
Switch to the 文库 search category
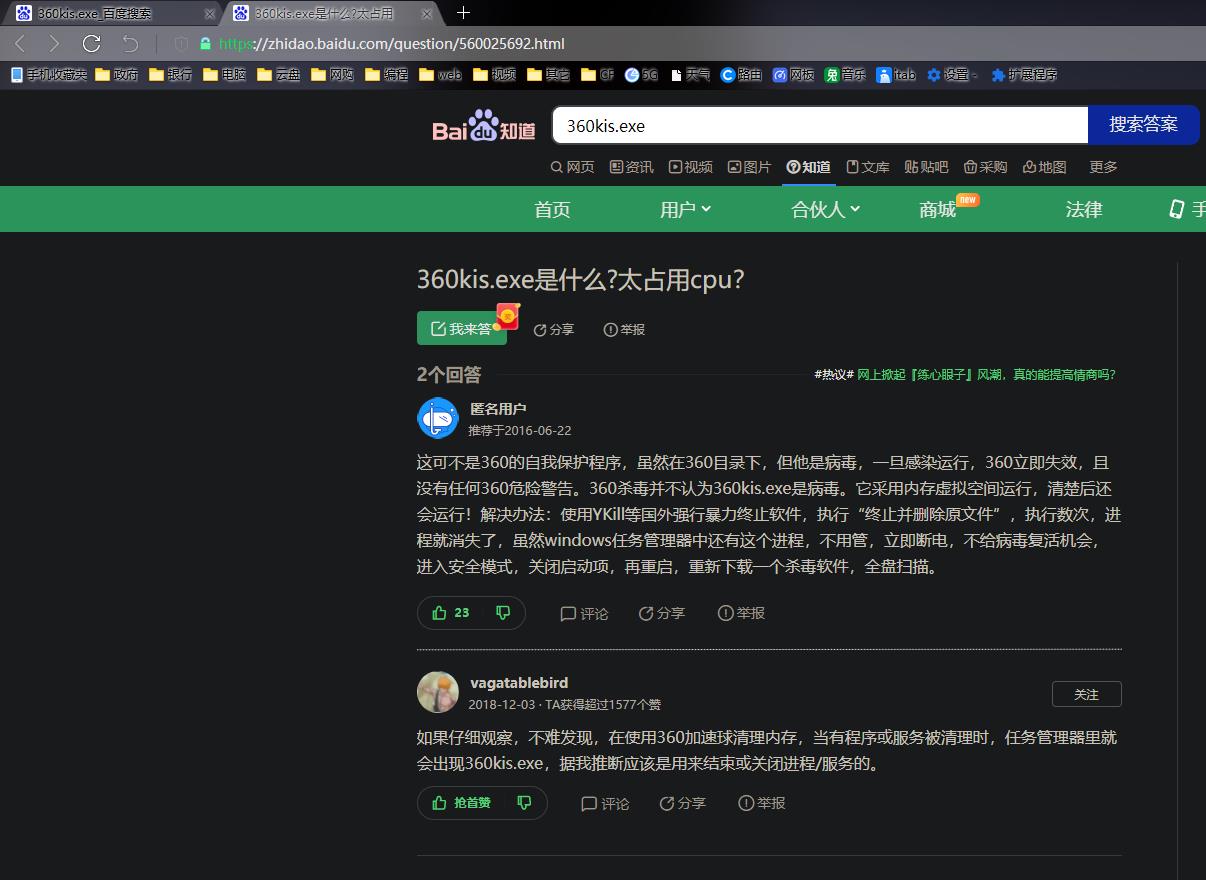(868, 167)
